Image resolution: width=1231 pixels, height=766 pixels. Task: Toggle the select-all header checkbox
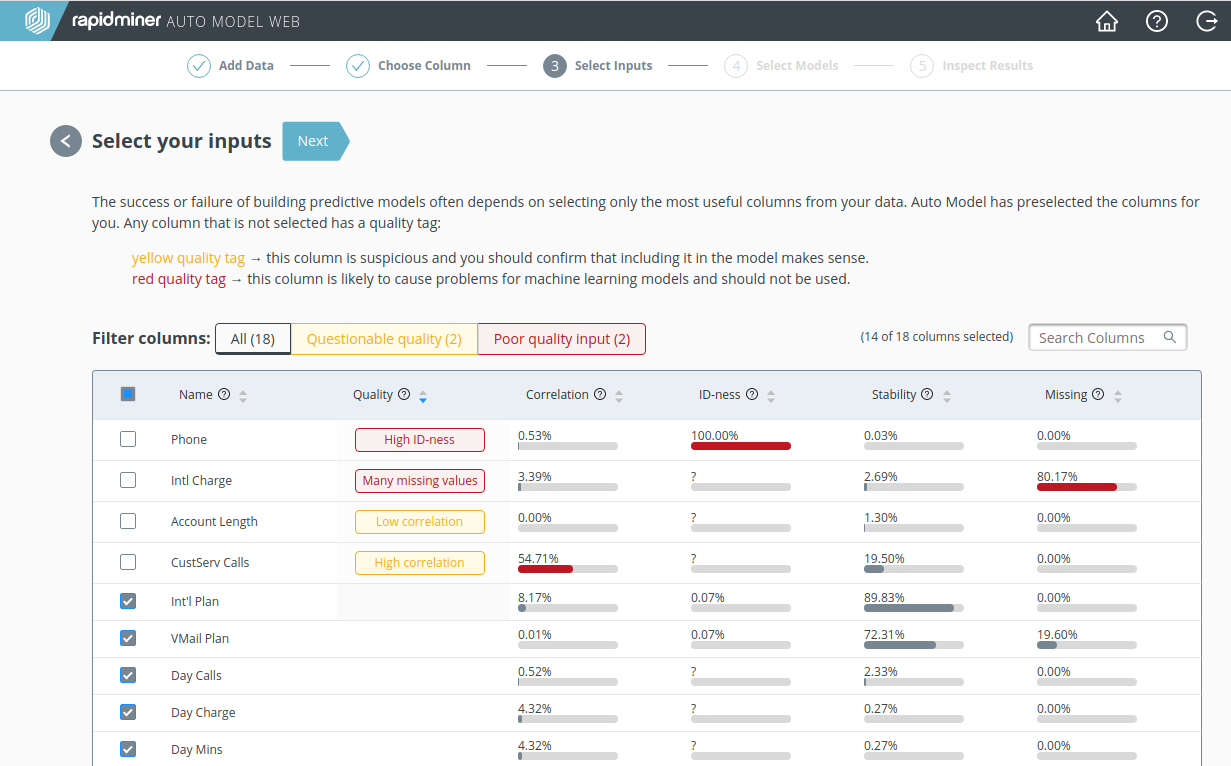click(x=128, y=395)
